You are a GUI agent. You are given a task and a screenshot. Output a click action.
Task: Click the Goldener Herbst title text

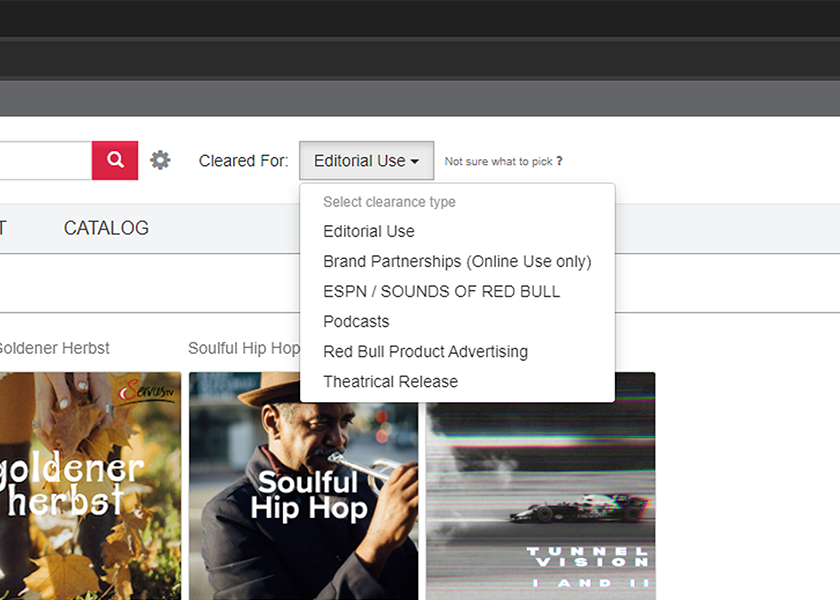click(54, 348)
